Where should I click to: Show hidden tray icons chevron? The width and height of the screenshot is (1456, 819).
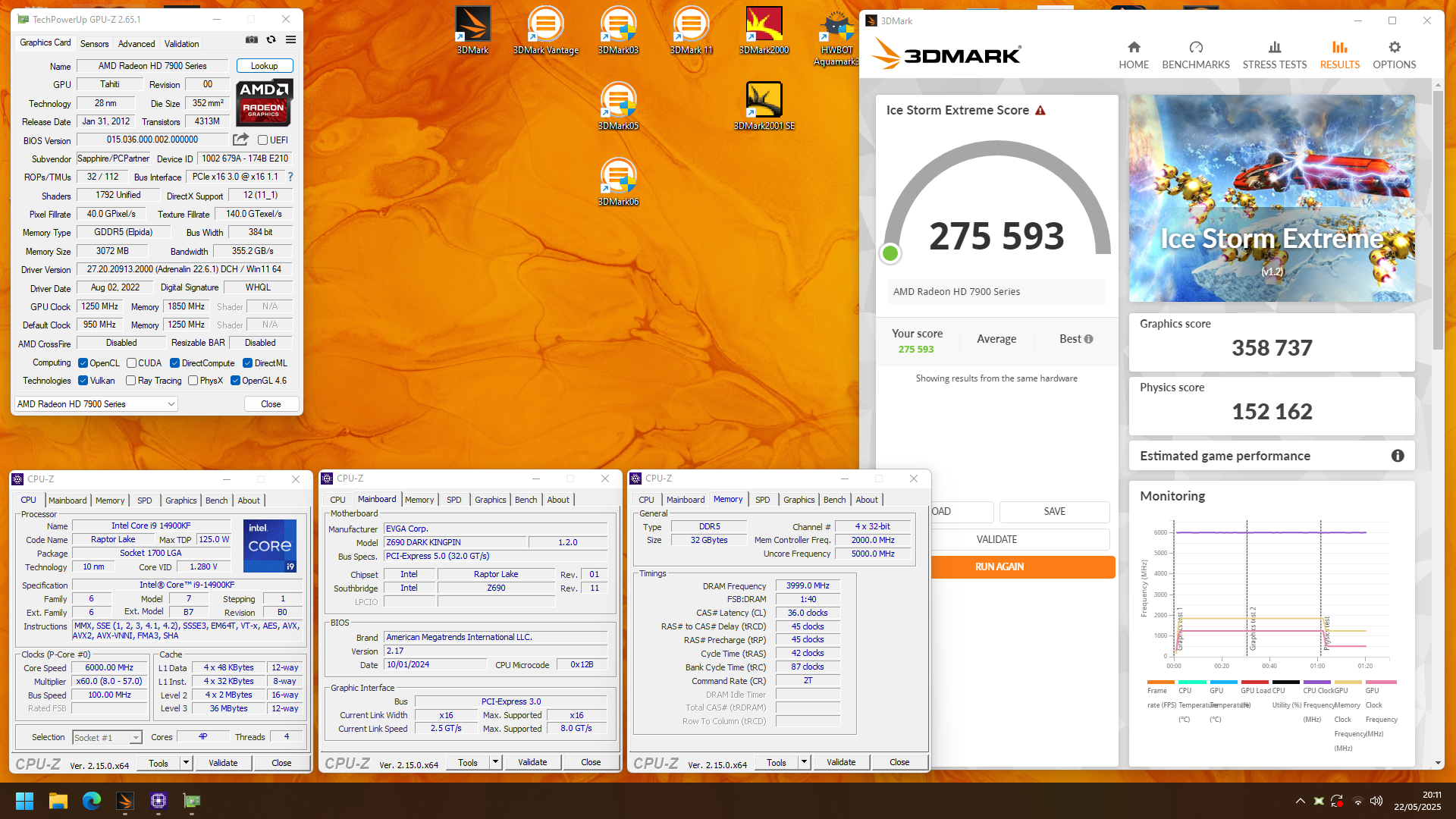(x=1300, y=801)
